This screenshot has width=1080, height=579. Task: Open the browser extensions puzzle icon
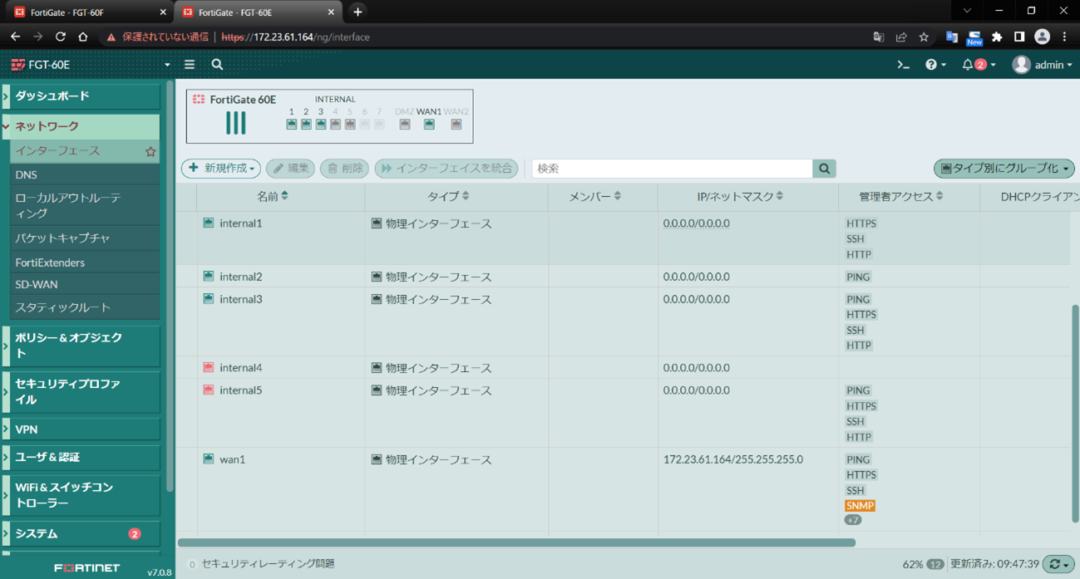coord(997,37)
